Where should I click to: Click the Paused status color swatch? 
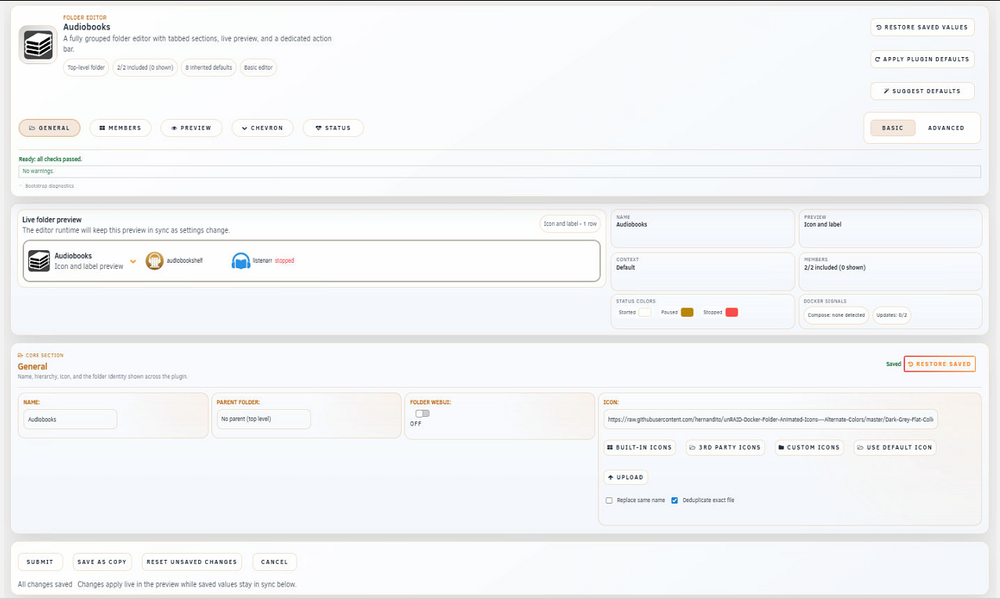point(687,312)
